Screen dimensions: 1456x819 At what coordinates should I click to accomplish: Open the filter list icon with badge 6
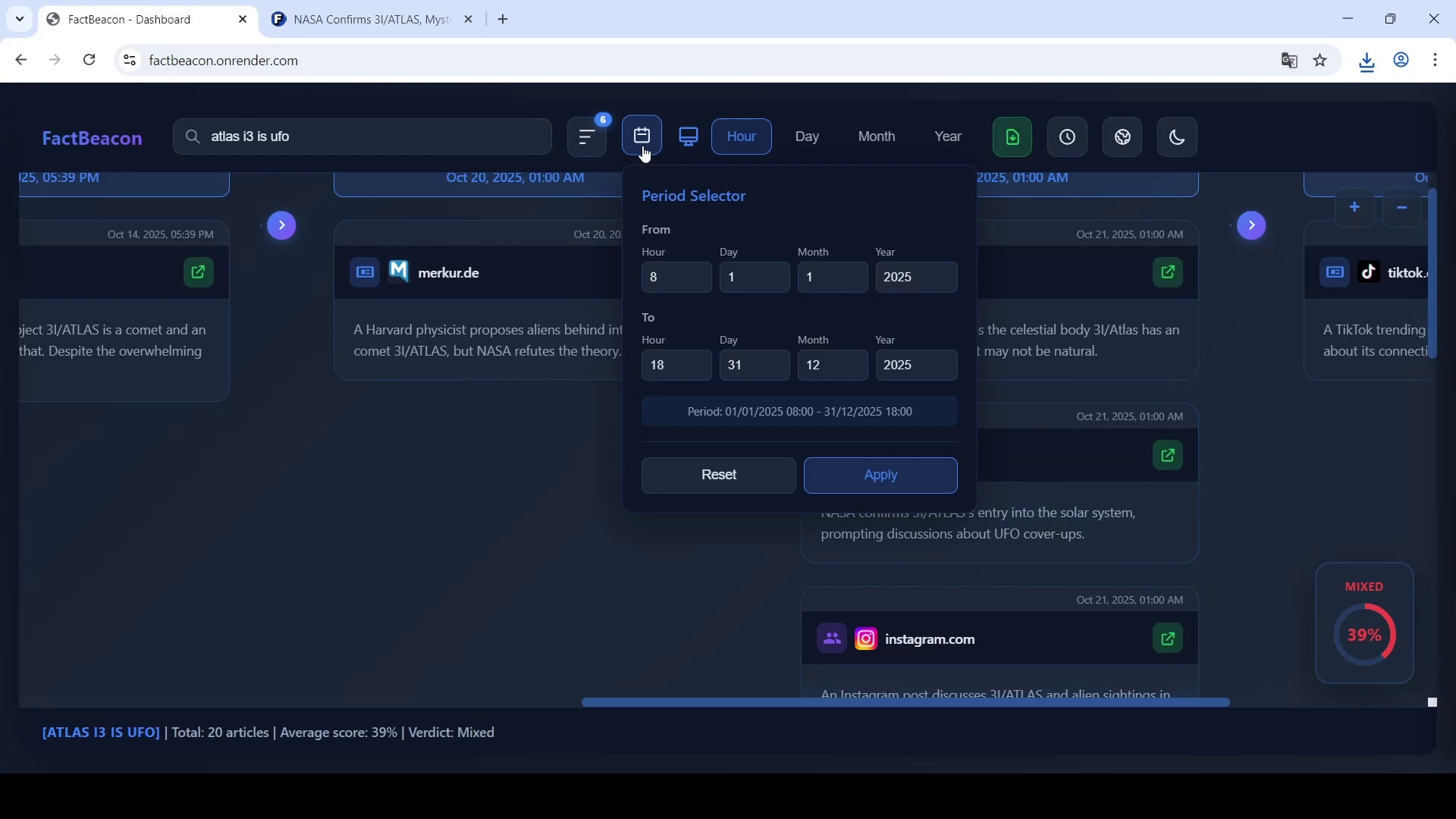[587, 137]
